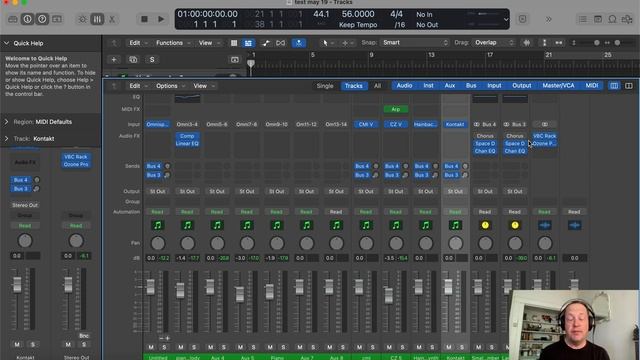This screenshot has height=360, width=640.
Task: Open the Linear EQ plug-in slot
Action: [187, 144]
